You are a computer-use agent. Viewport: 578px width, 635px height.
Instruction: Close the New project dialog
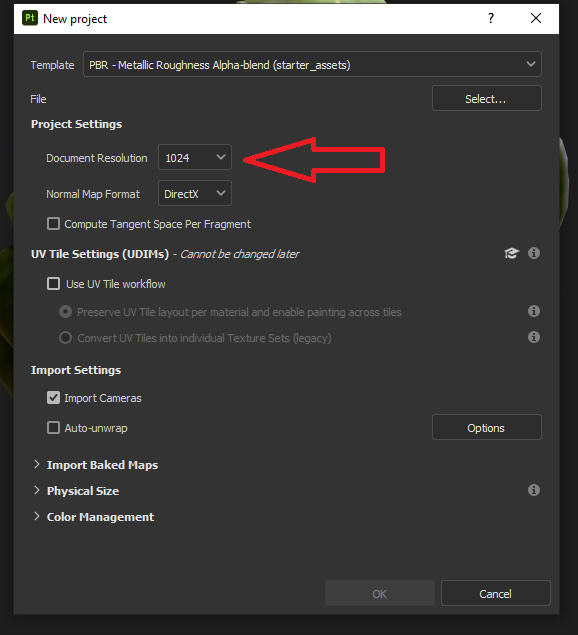tap(536, 18)
